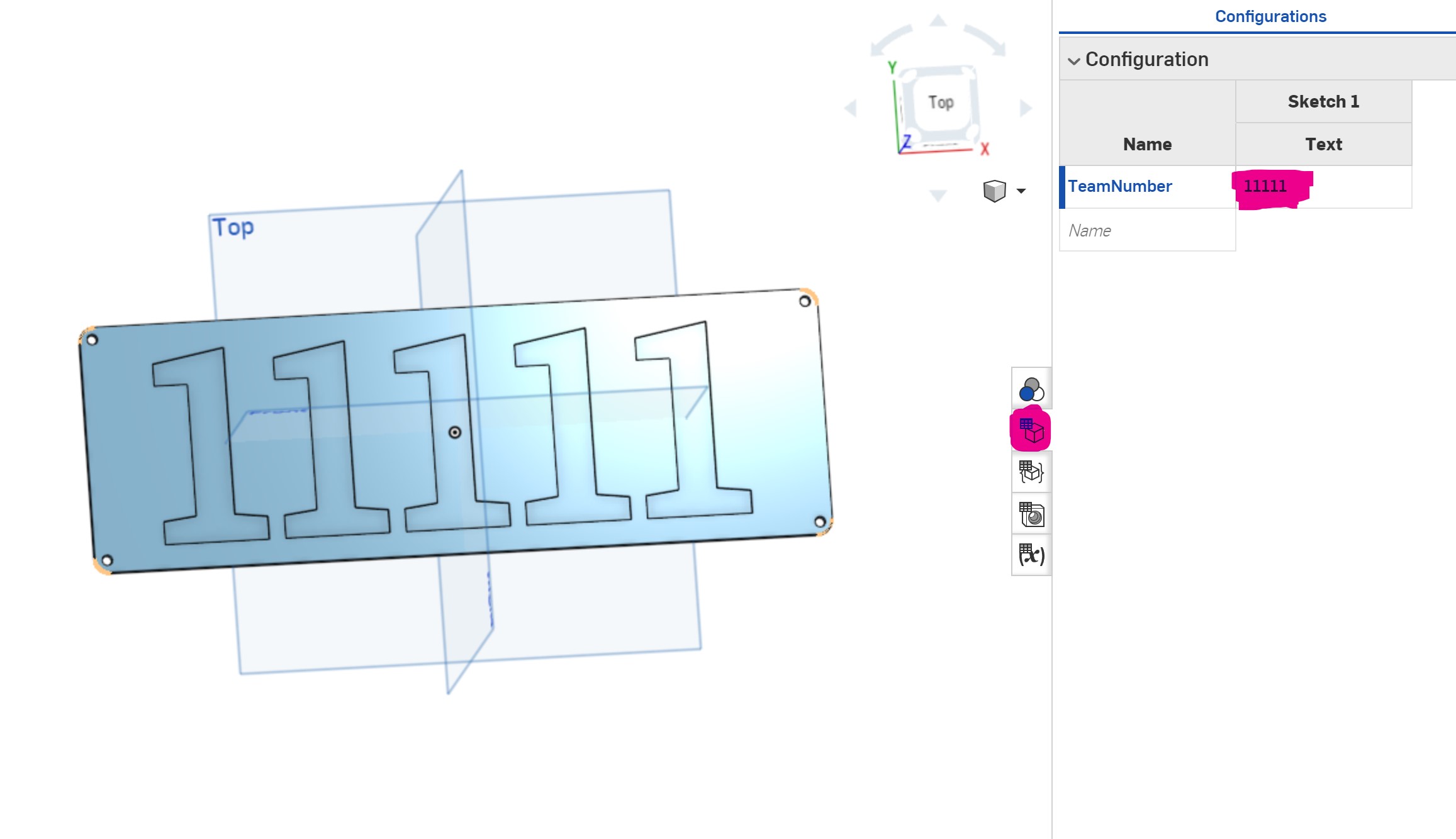Select the Configurations tab header
The image size is (1456, 839).
coord(1270,16)
